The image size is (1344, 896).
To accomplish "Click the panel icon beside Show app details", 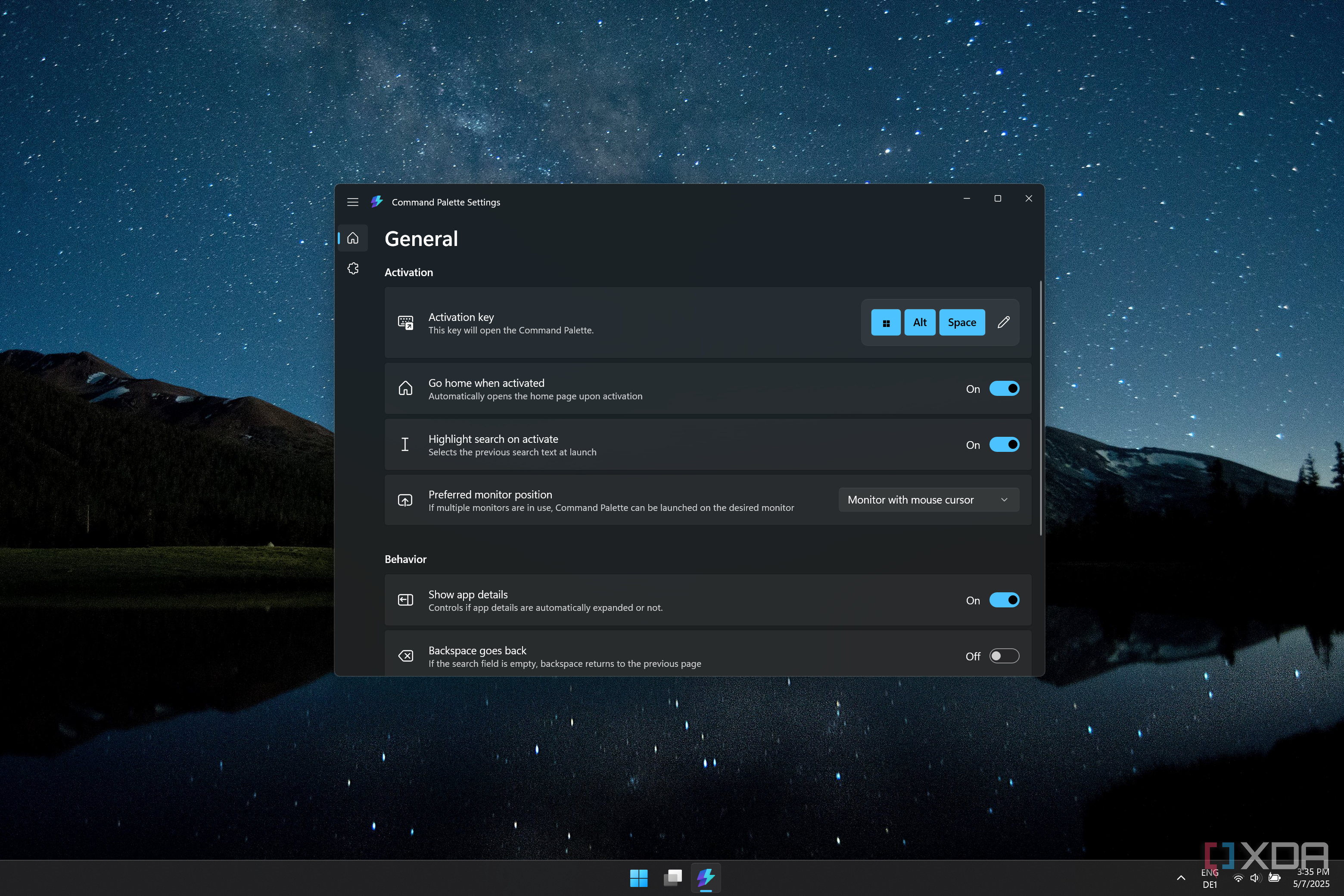I will [x=405, y=600].
